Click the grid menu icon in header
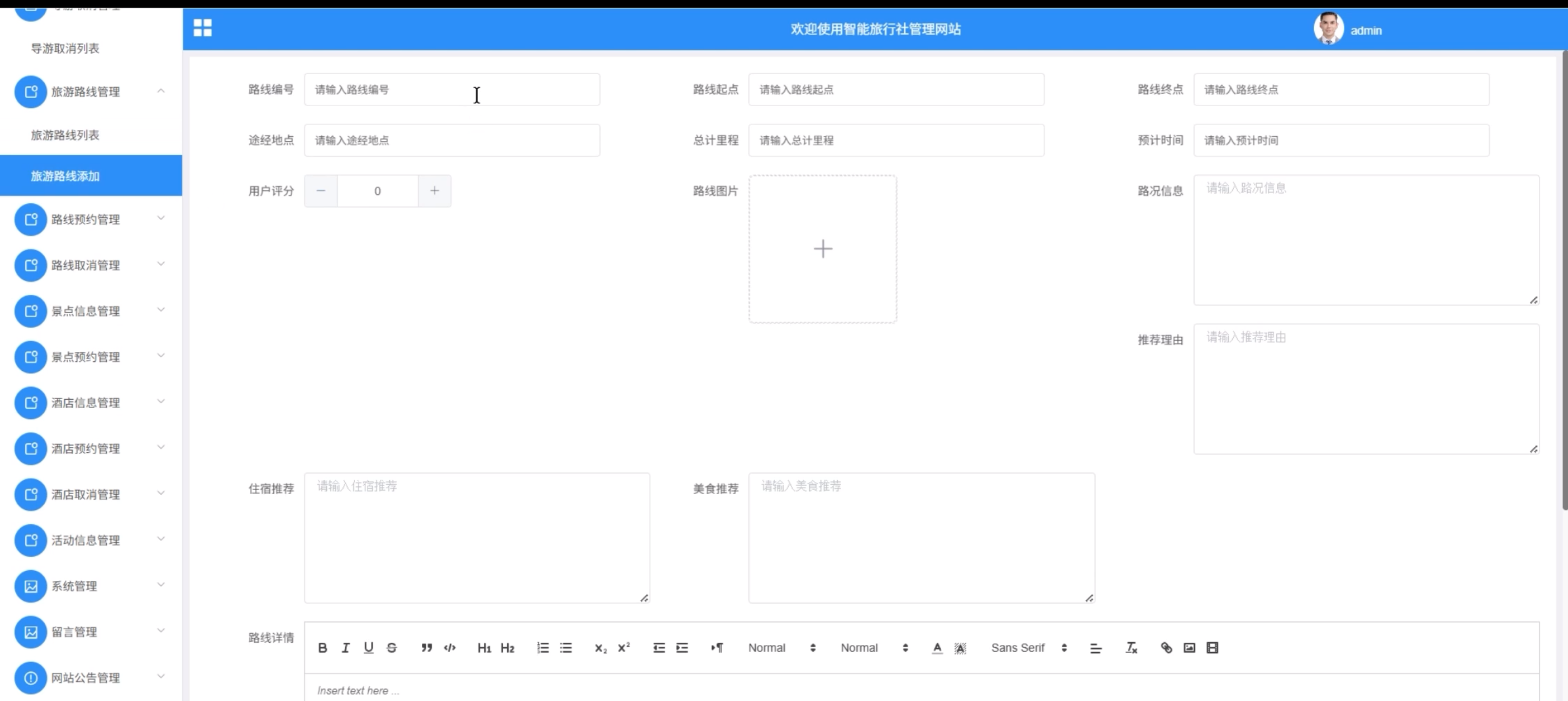This screenshot has height=701, width=1568. tap(203, 28)
